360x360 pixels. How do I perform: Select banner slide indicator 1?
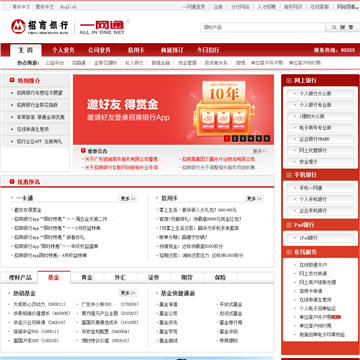tap(227, 138)
